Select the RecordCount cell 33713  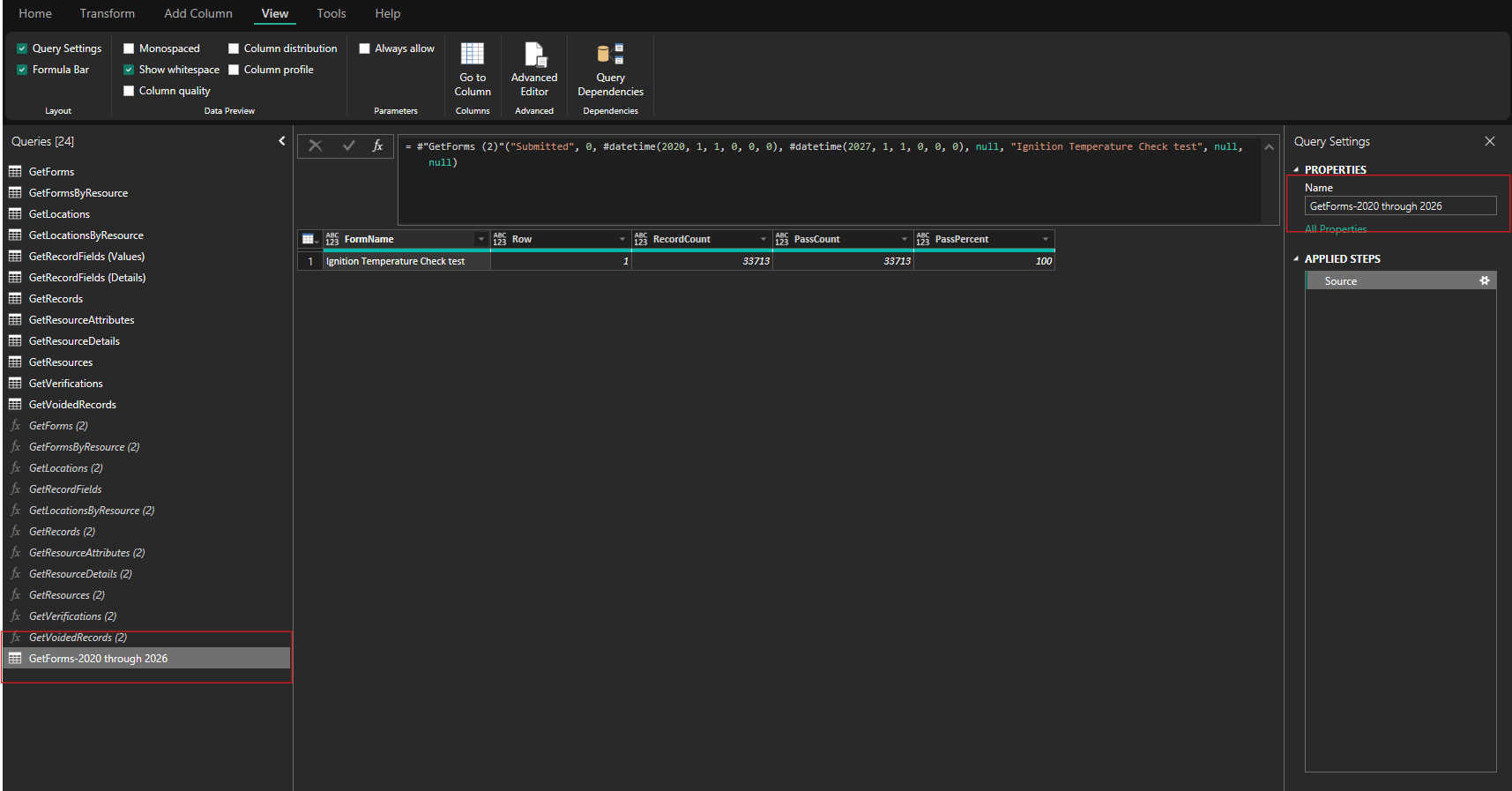(702, 261)
